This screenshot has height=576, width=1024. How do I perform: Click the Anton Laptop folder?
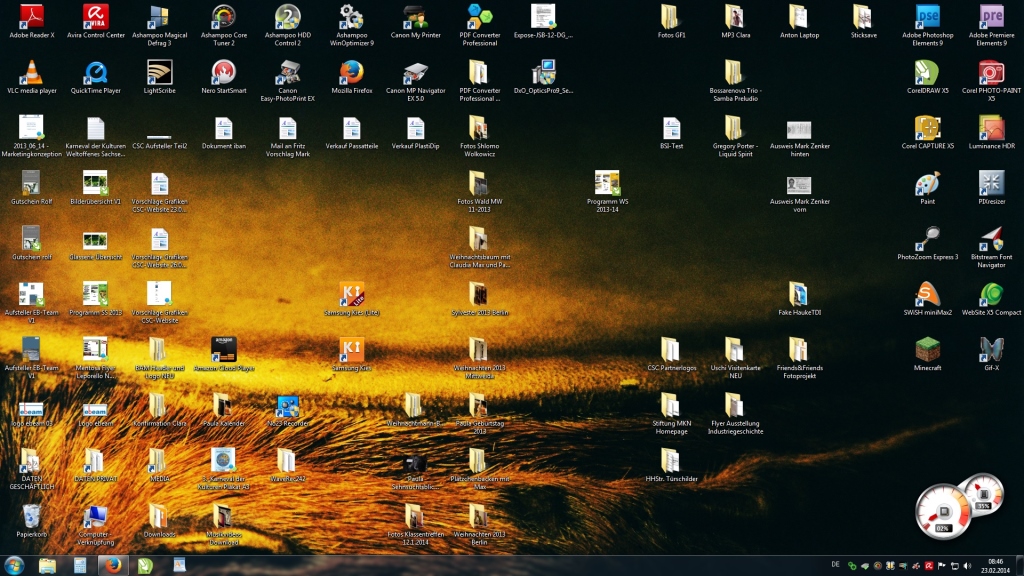point(798,16)
